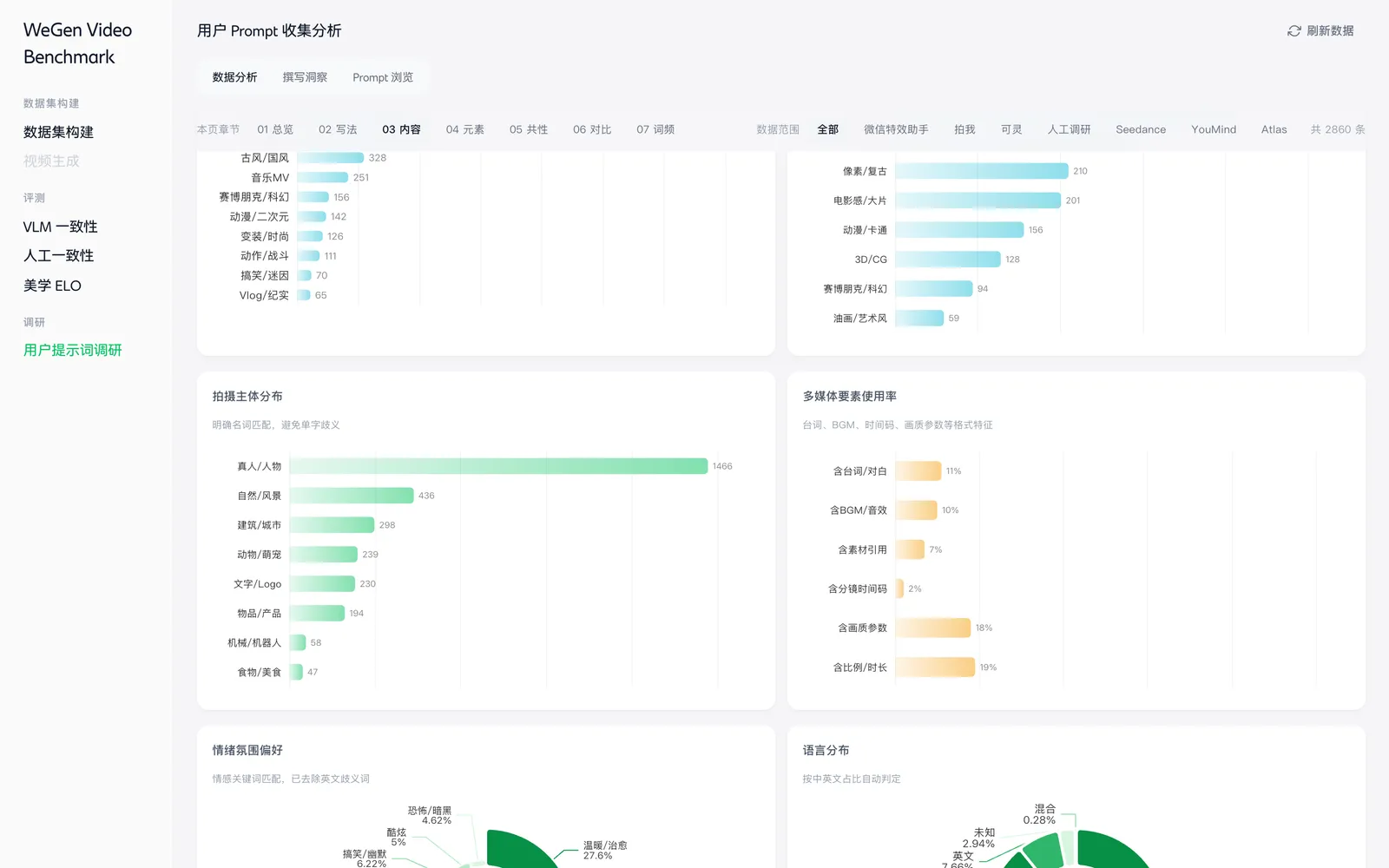Open 美学 ELO page

coord(52,286)
